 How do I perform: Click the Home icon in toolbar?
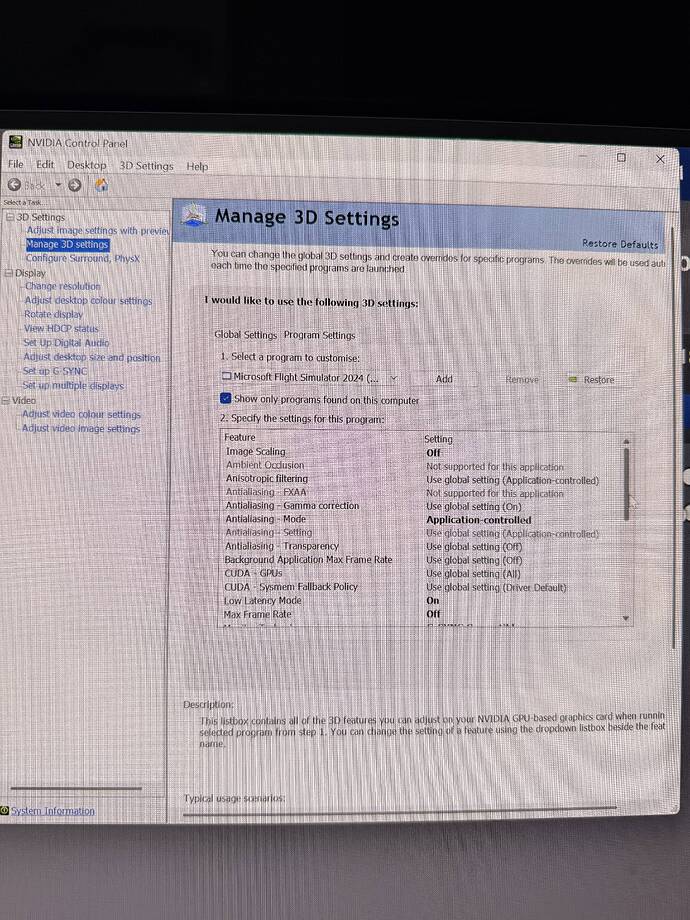pos(102,185)
